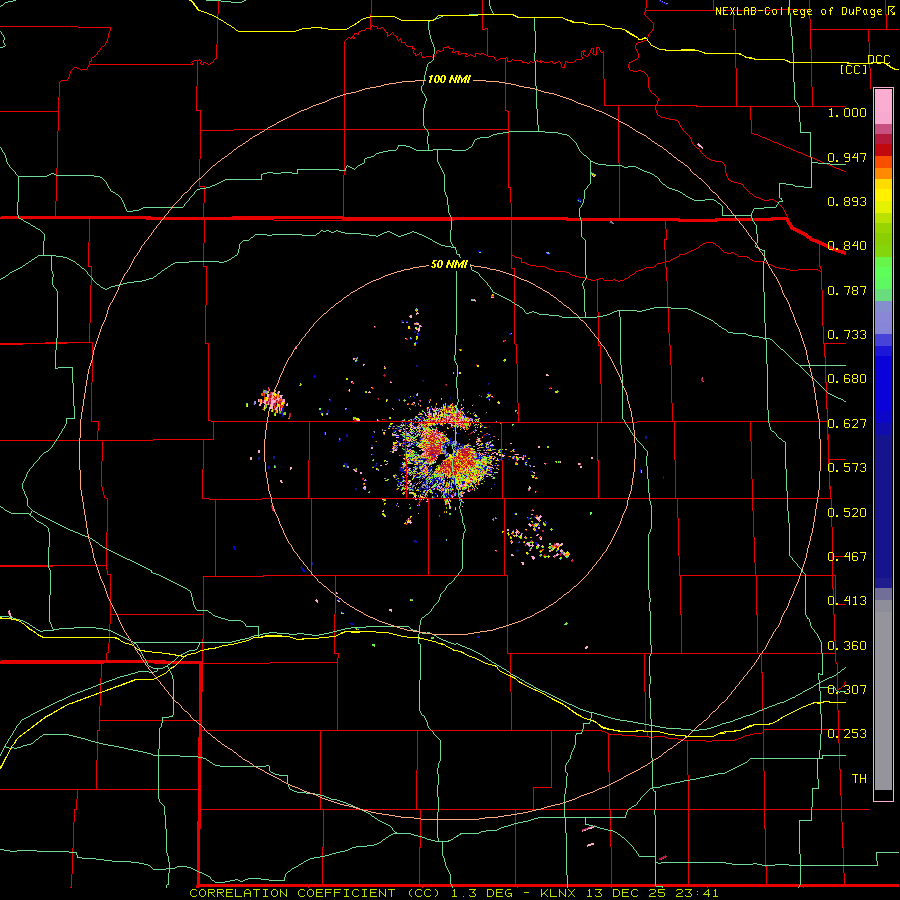Pick the gray segment of the color bar
900x900 pixels.
[x=883, y=695]
